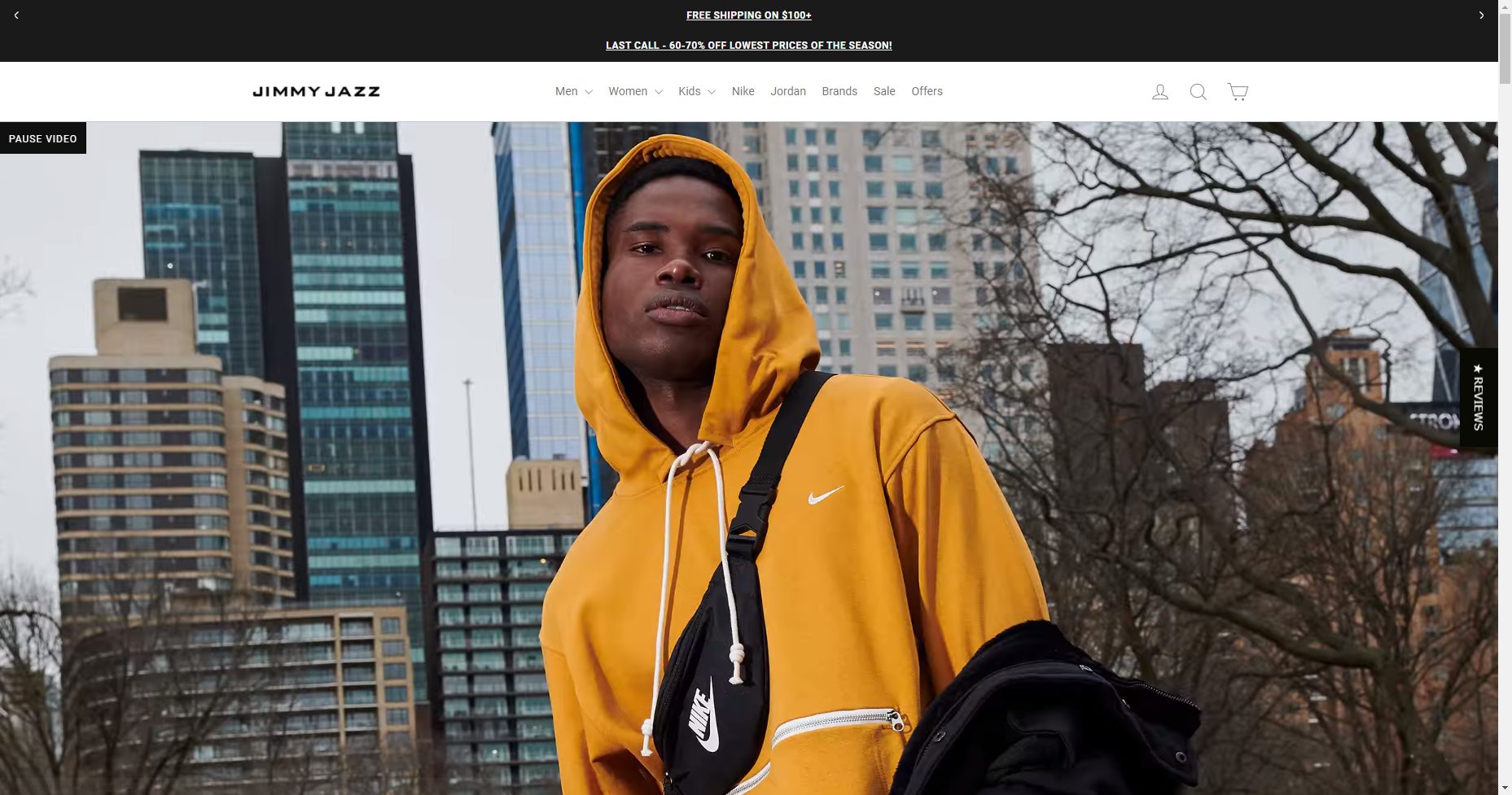The width and height of the screenshot is (1512, 795).
Task: Open the account login icon
Action: 1159,92
